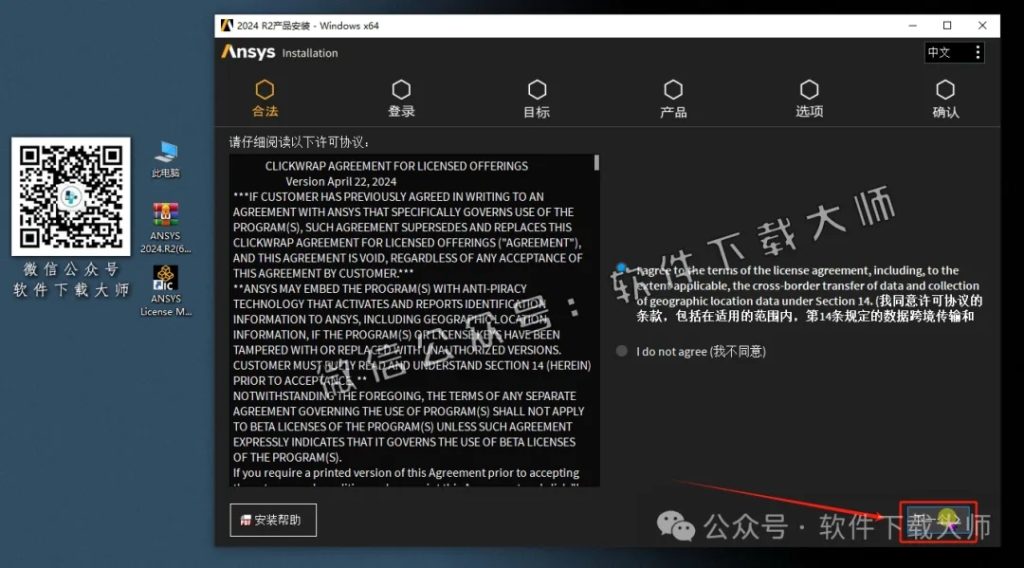This screenshot has width=1024, height=568.
Task: Click the 请仔细阅读以下许可协议 label
Action: click(x=299, y=142)
